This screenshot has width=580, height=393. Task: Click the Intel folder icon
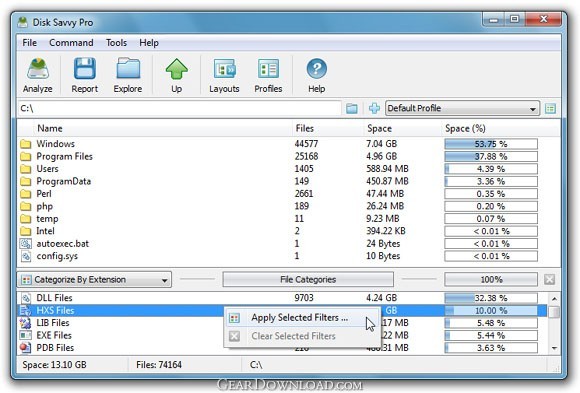click(x=26, y=231)
